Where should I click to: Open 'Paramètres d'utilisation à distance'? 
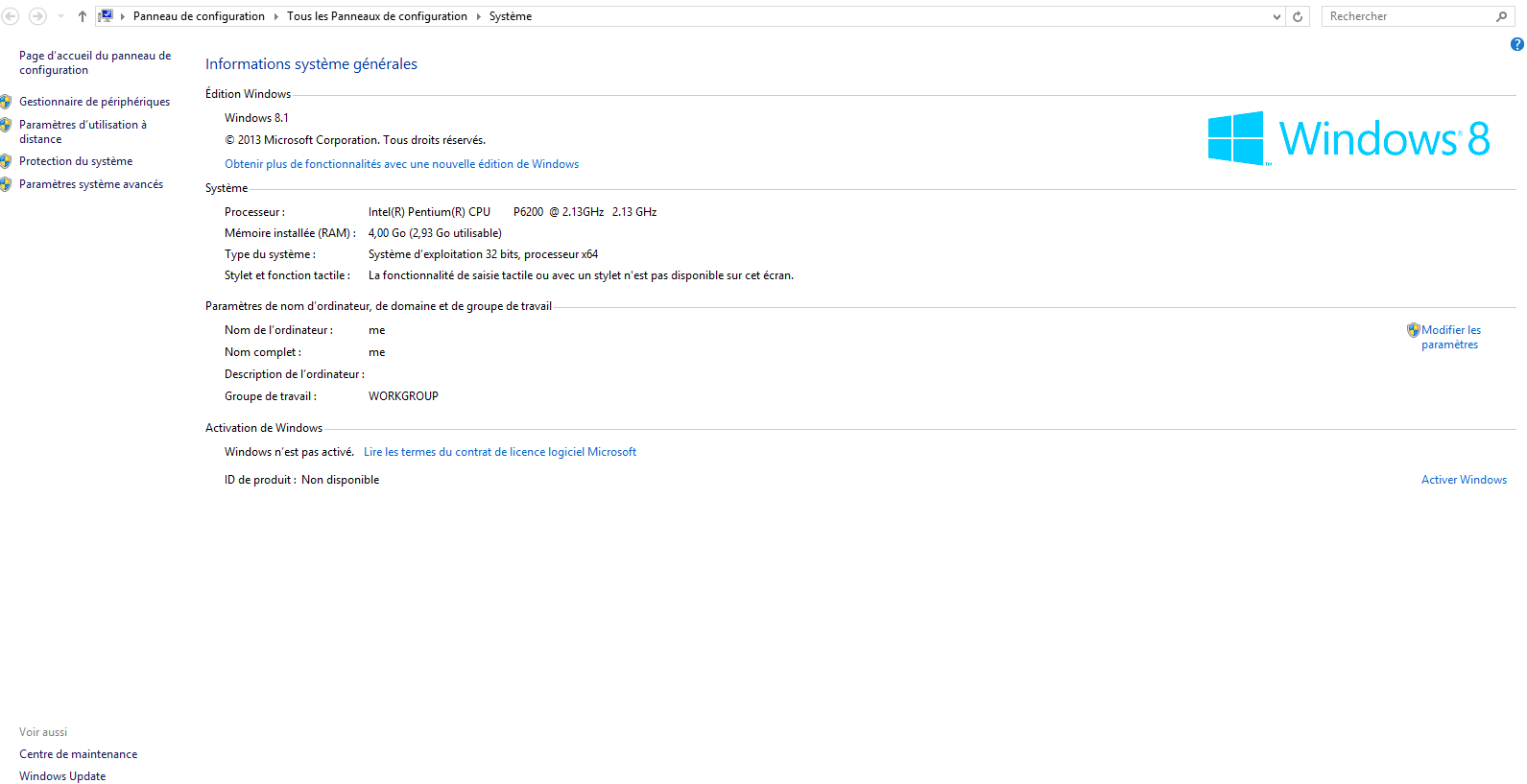tap(83, 131)
